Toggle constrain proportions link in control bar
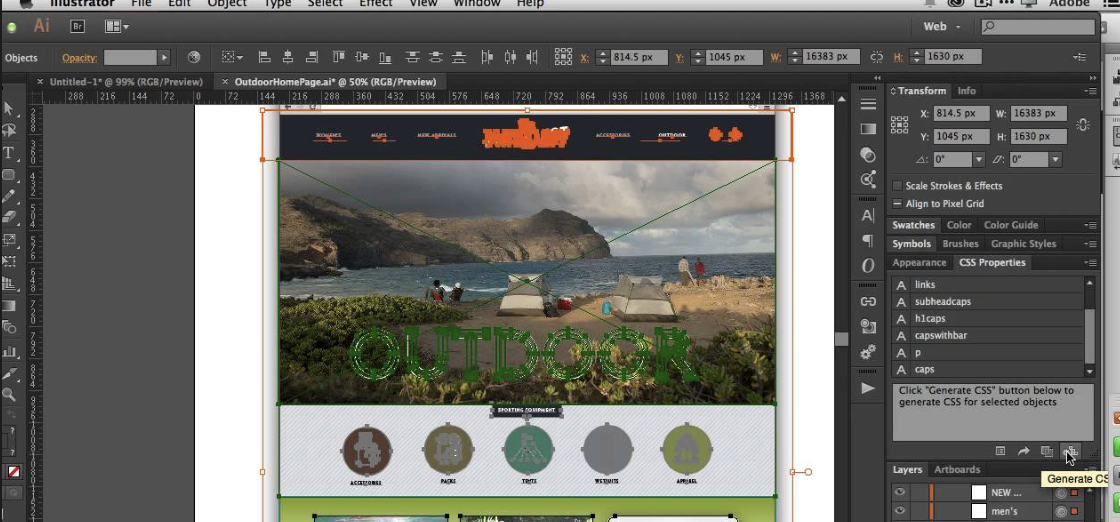The width and height of the screenshot is (1120, 522). click(x=876, y=57)
